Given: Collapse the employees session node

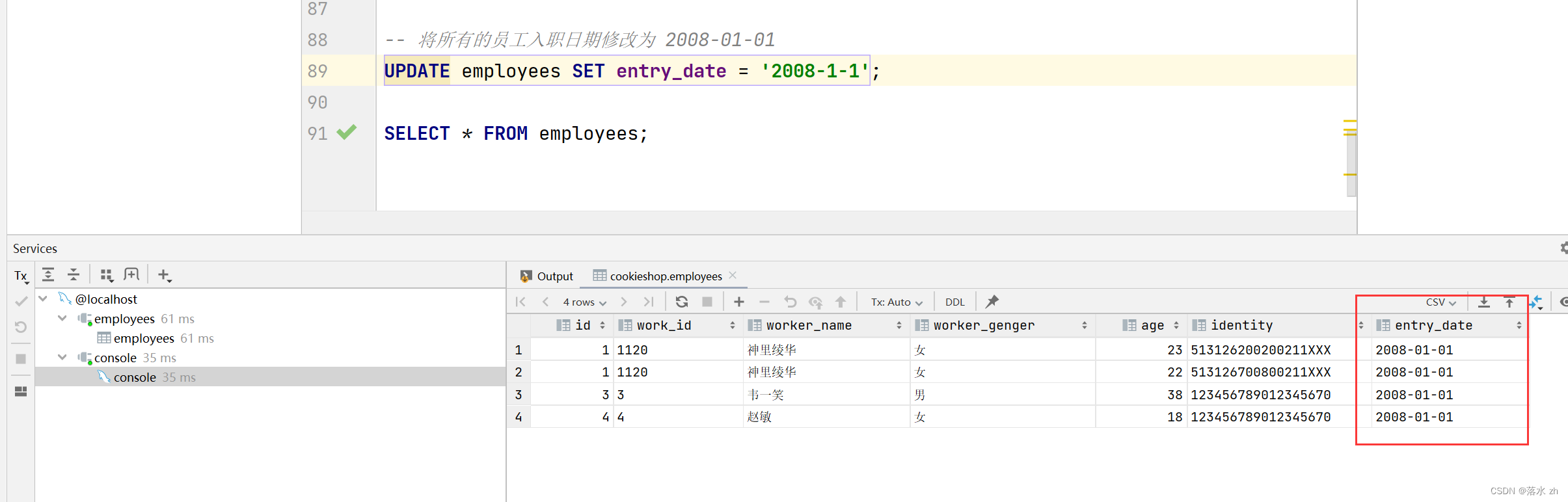Looking at the screenshot, I should click(62, 318).
